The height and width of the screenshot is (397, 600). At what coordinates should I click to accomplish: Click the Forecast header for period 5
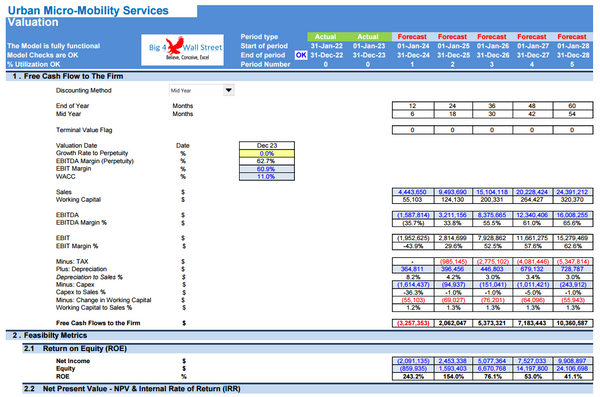(572, 37)
